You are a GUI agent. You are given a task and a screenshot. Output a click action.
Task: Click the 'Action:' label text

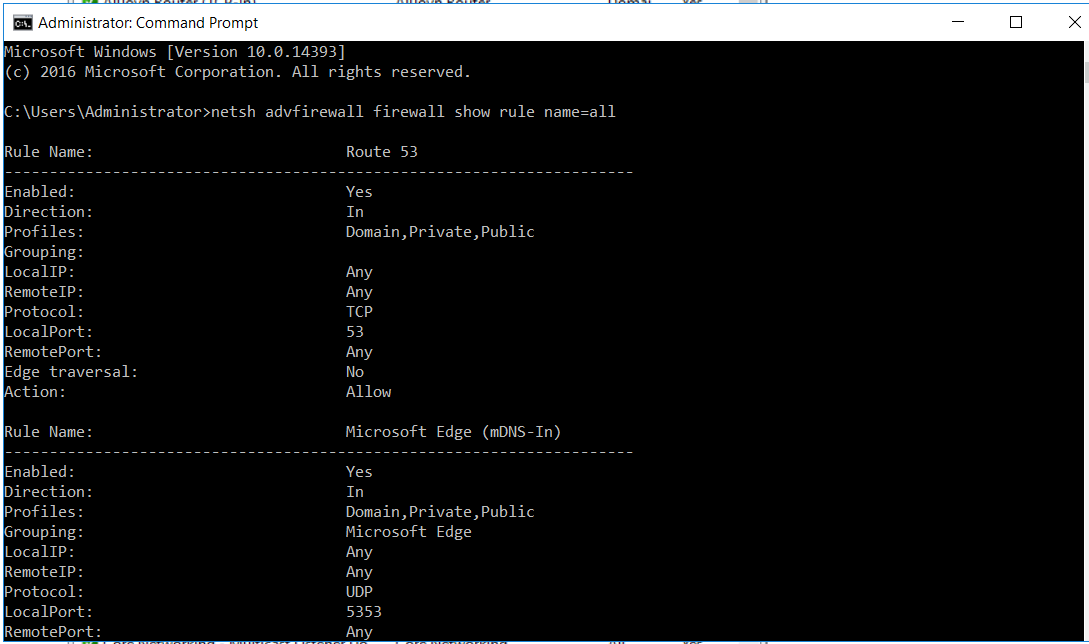pos(35,392)
